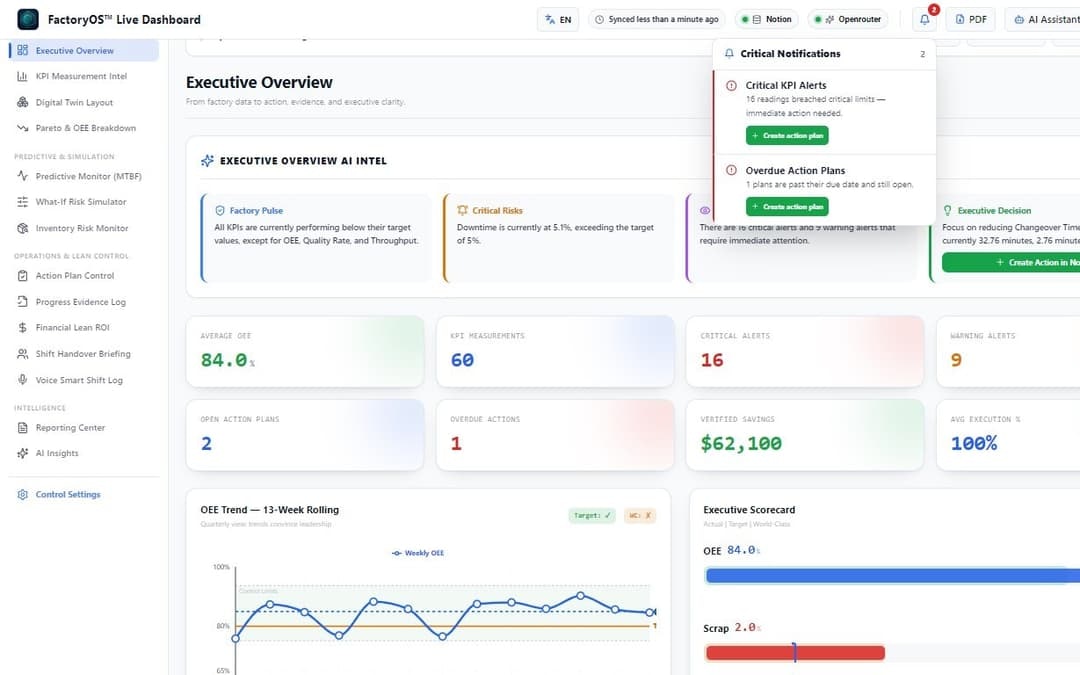The width and height of the screenshot is (1080, 675).
Task: Click the Action Plan Control clipboard icon
Action: click(23, 276)
